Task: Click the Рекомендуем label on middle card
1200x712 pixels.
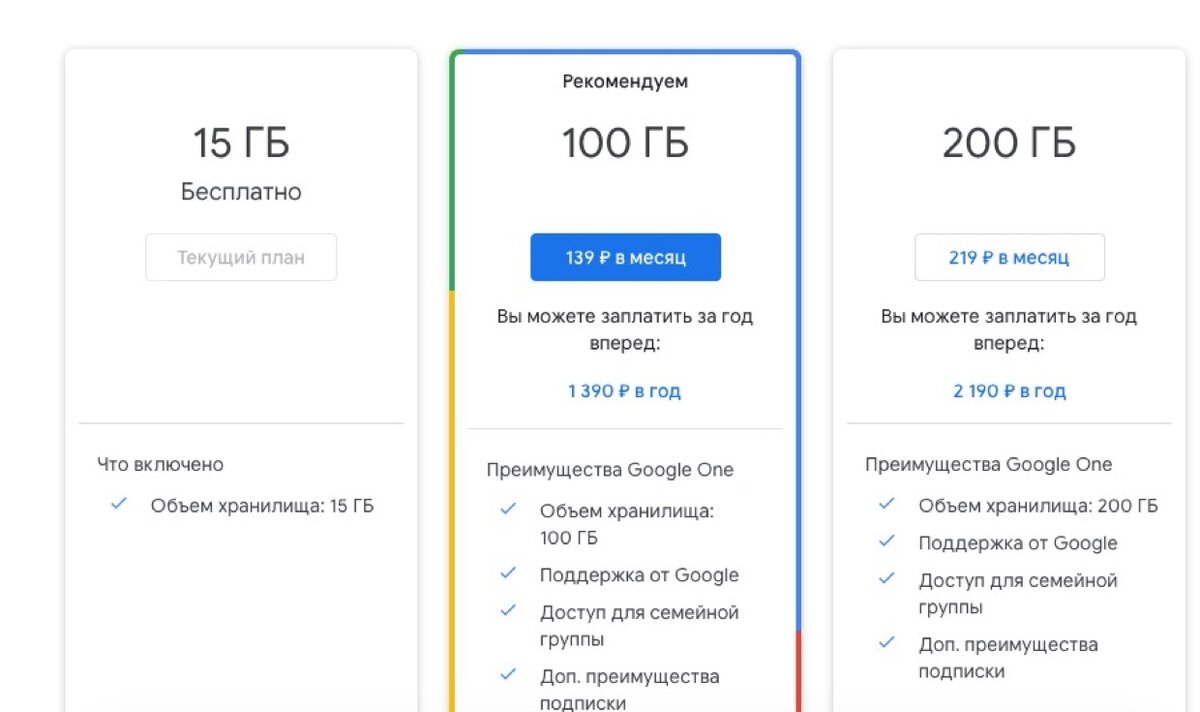Action: click(x=625, y=82)
